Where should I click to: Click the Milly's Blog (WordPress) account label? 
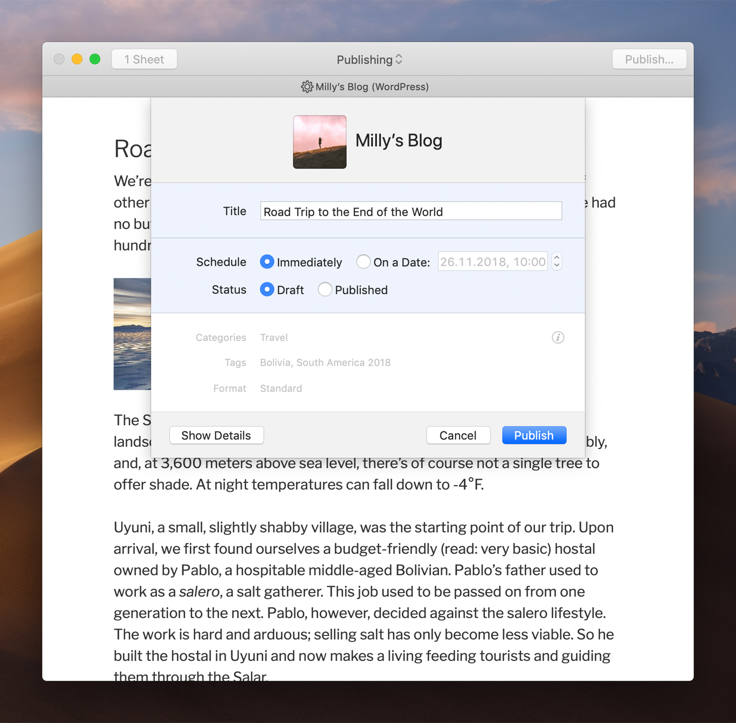pyautogui.click(x=372, y=87)
